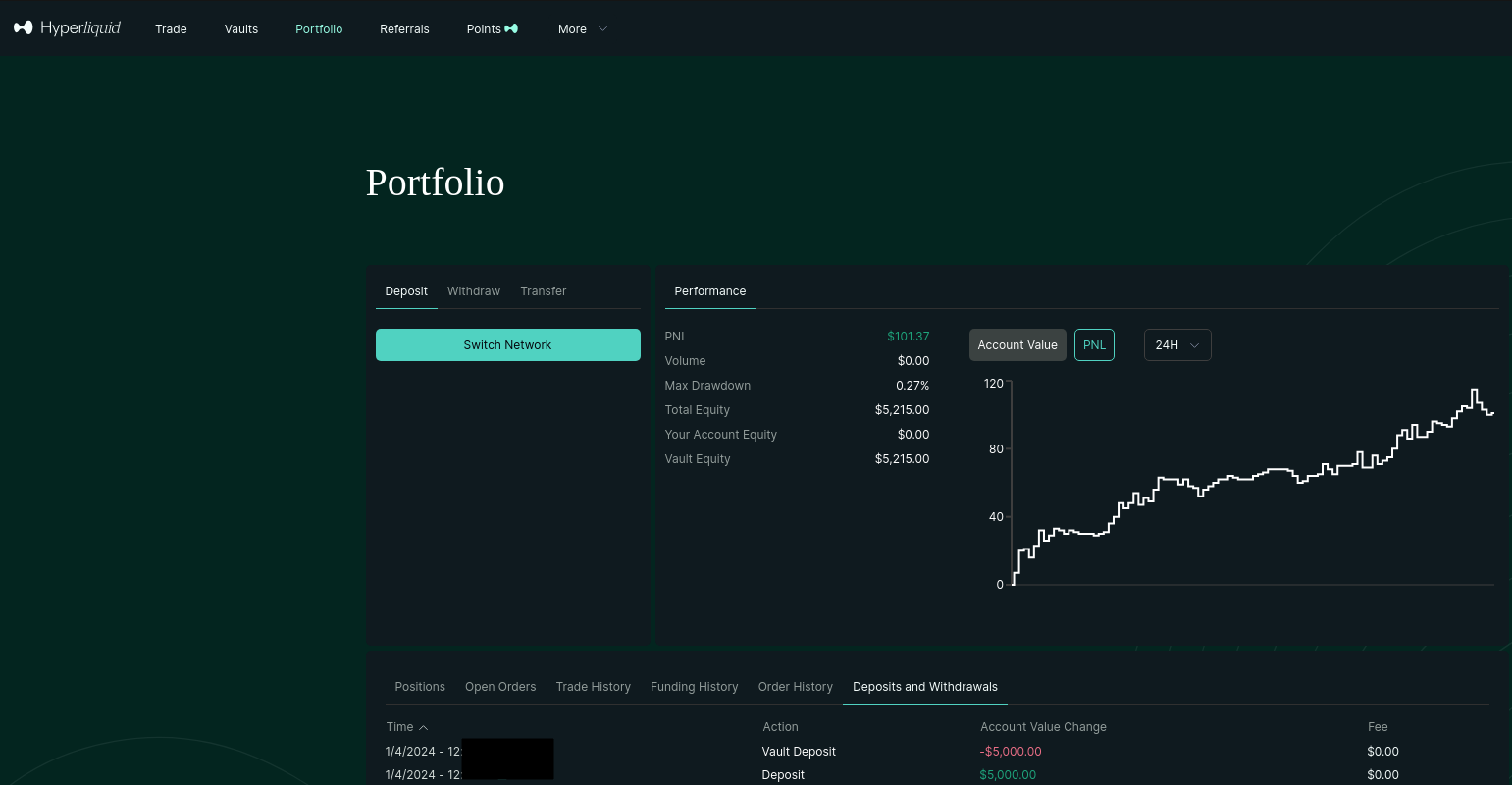The height and width of the screenshot is (785, 1512).
Task: Switch to the Deposit tab
Action: pyautogui.click(x=406, y=291)
